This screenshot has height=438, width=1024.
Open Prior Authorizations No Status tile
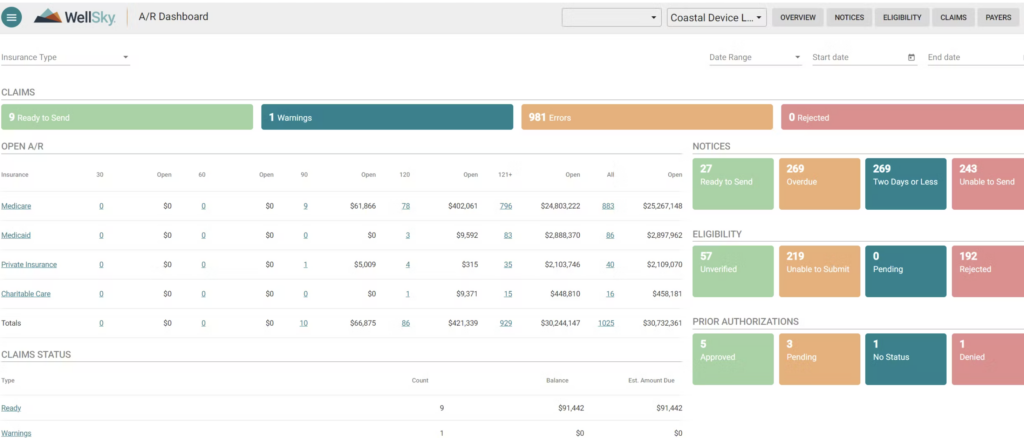coord(906,359)
